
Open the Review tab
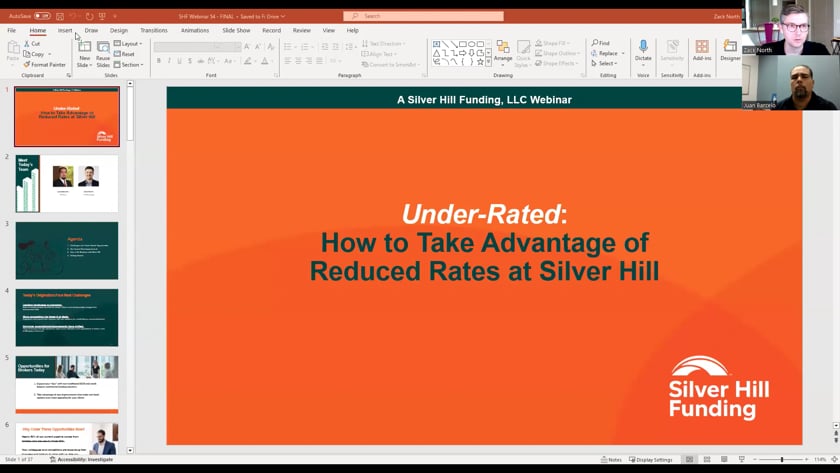point(302,31)
